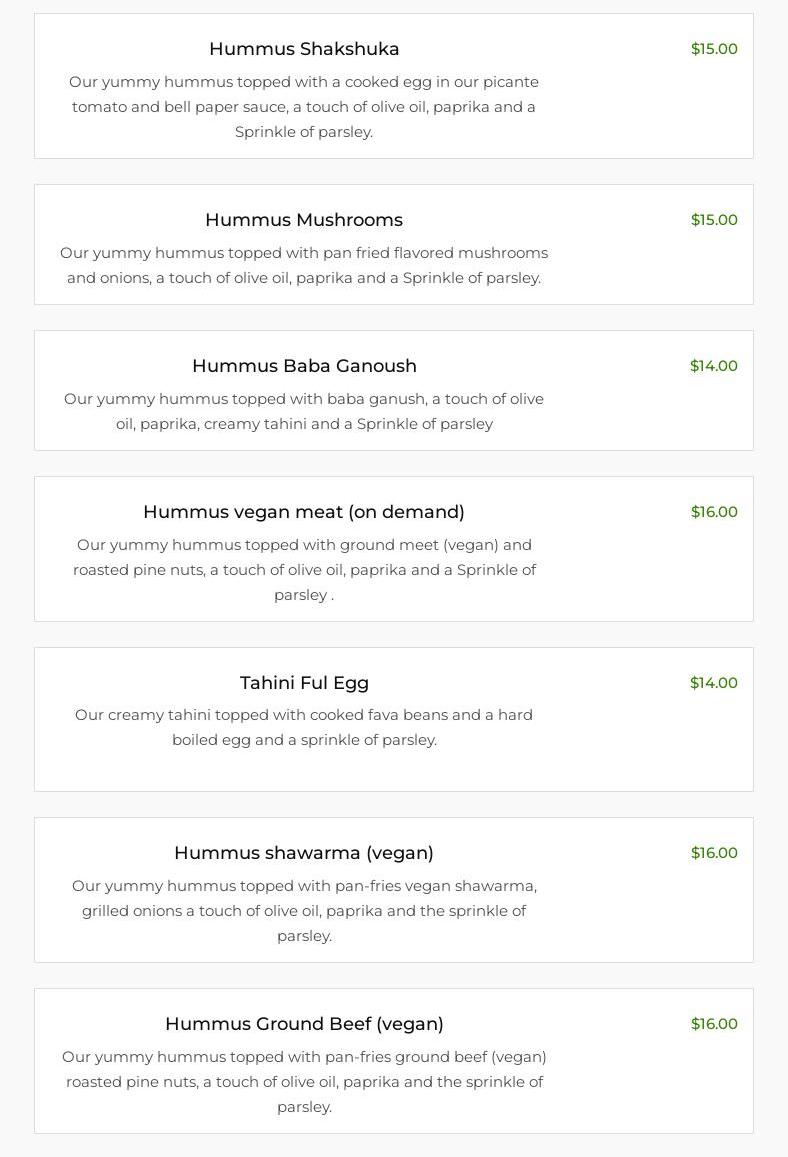Click the pan fried mushrooms description
This screenshot has height=1157, width=788.
304,265
